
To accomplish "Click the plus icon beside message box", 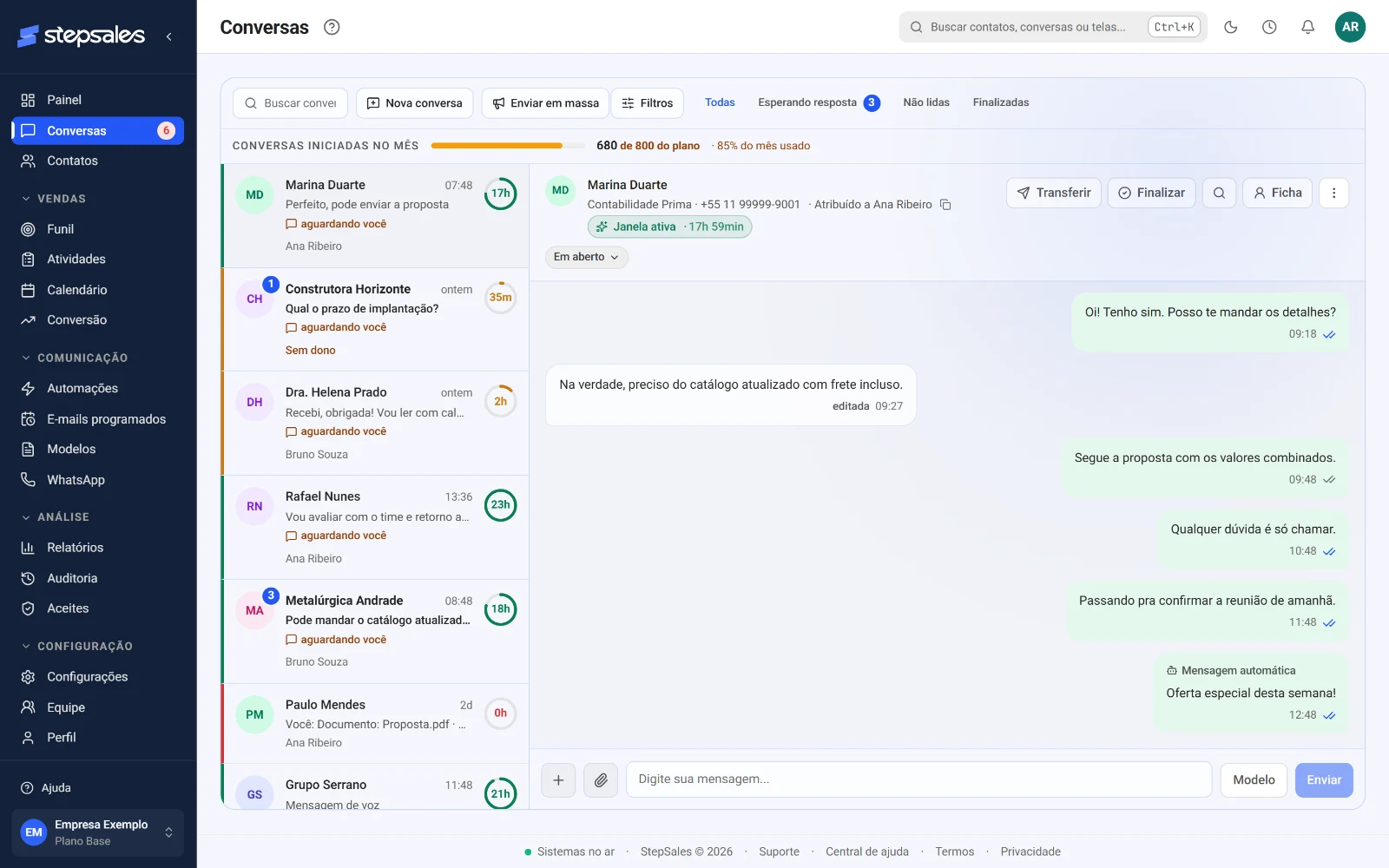I will tap(558, 780).
